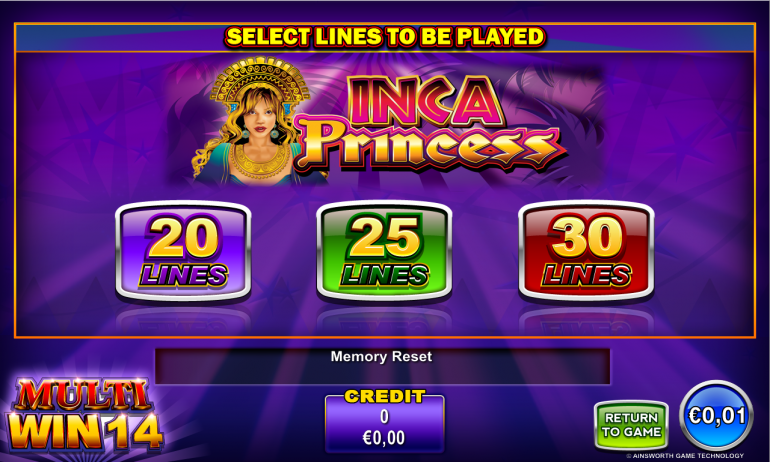Viewport: 770px width, 462px height.
Task: Click the golden Princess word in the logo
Action: pyautogui.click(x=430, y=145)
